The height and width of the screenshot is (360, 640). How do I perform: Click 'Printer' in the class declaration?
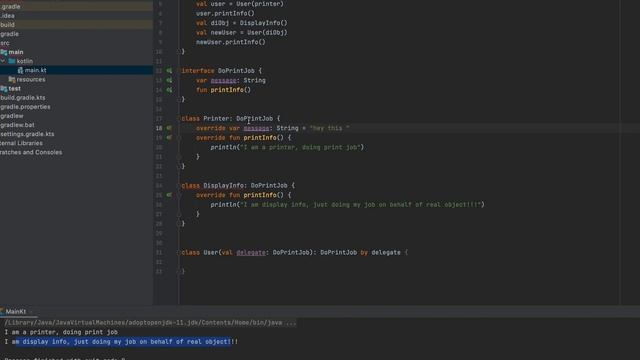click(216, 118)
